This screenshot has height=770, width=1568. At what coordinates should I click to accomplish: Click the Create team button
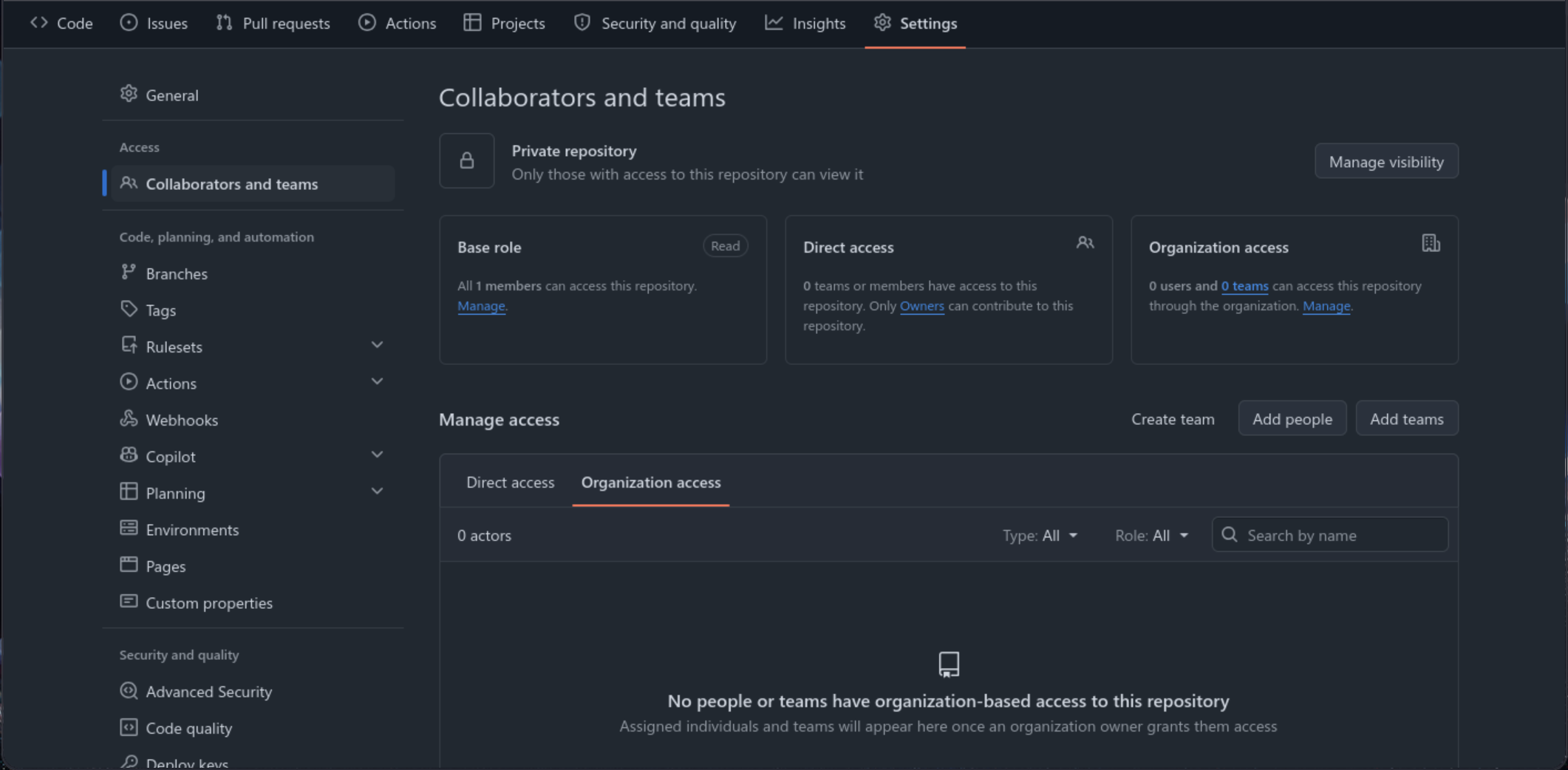click(1173, 419)
